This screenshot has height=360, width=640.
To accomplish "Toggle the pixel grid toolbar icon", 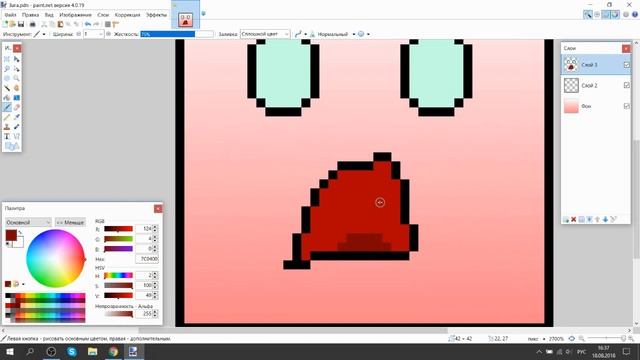I will pos(108,24).
